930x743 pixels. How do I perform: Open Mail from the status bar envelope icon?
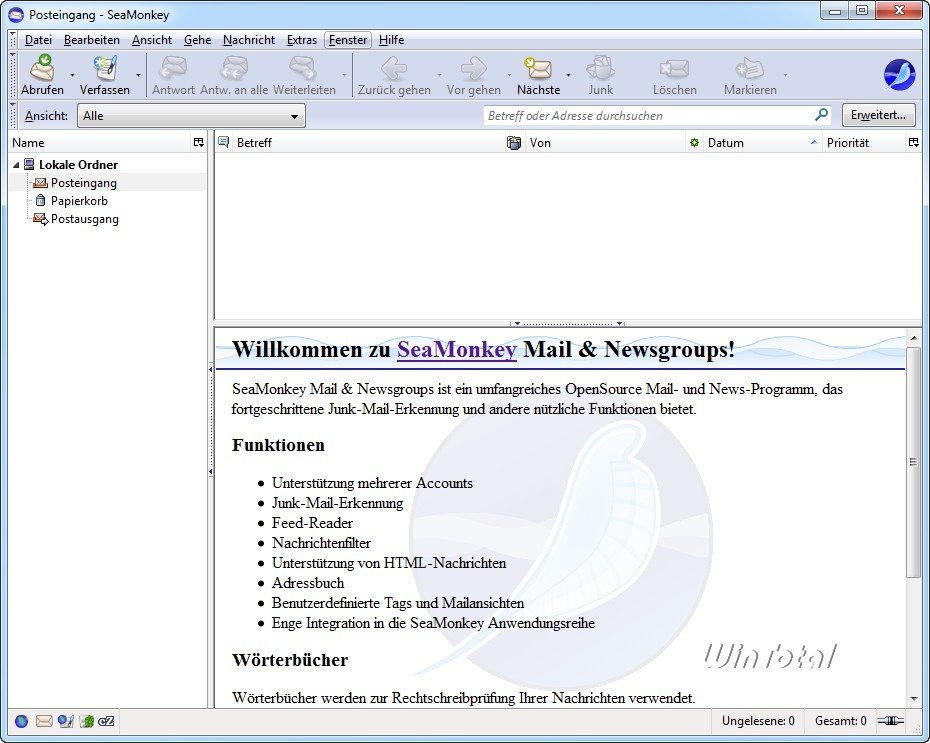(x=44, y=721)
